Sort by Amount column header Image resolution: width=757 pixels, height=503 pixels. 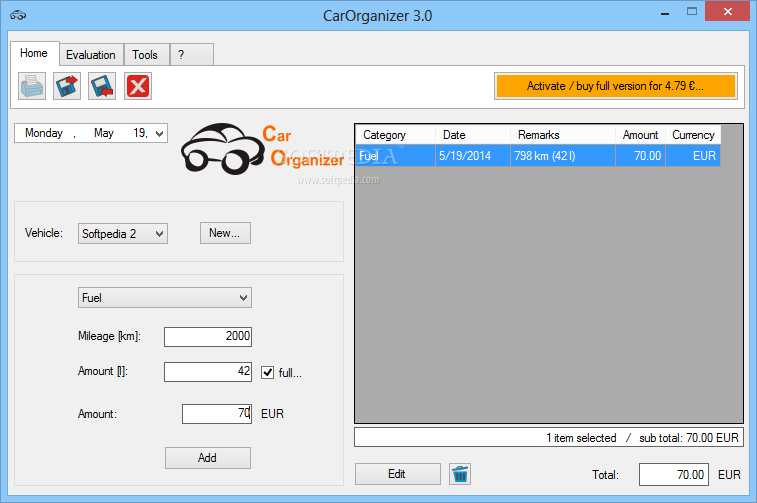[640, 135]
